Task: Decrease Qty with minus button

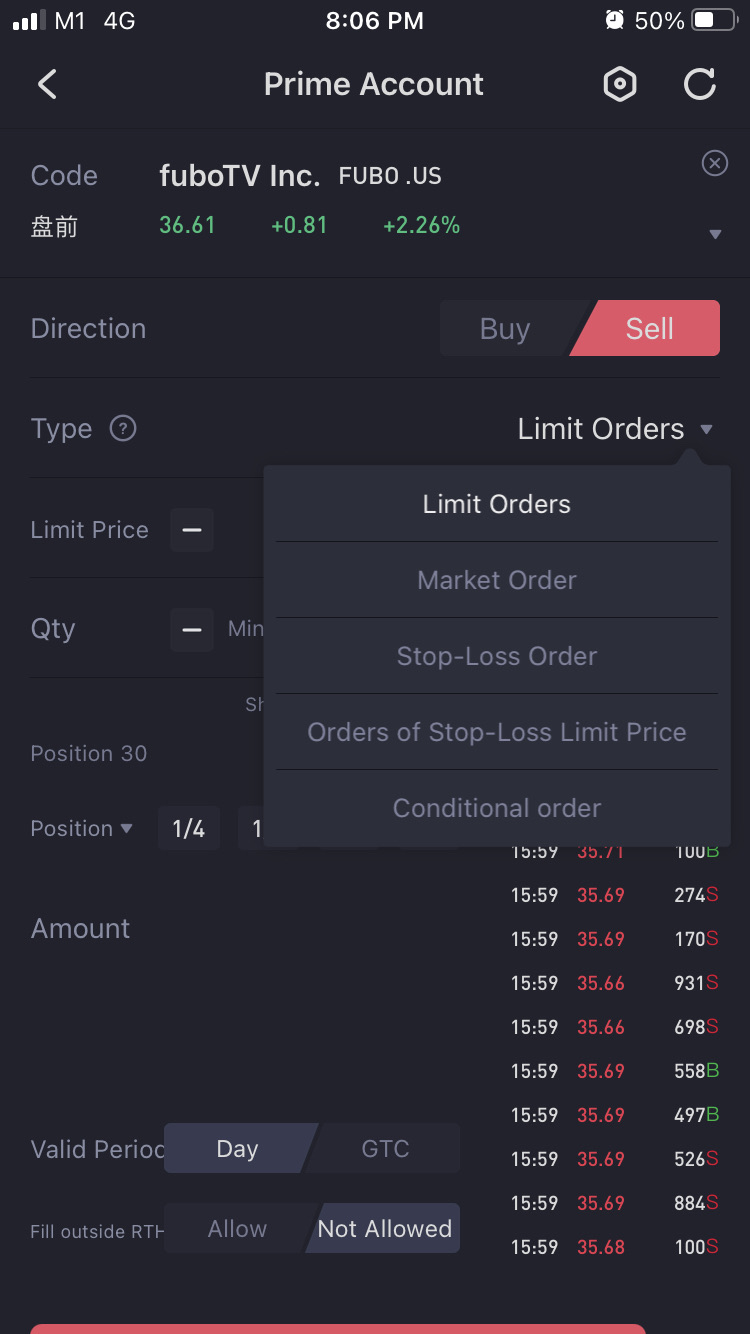Action: (192, 629)
